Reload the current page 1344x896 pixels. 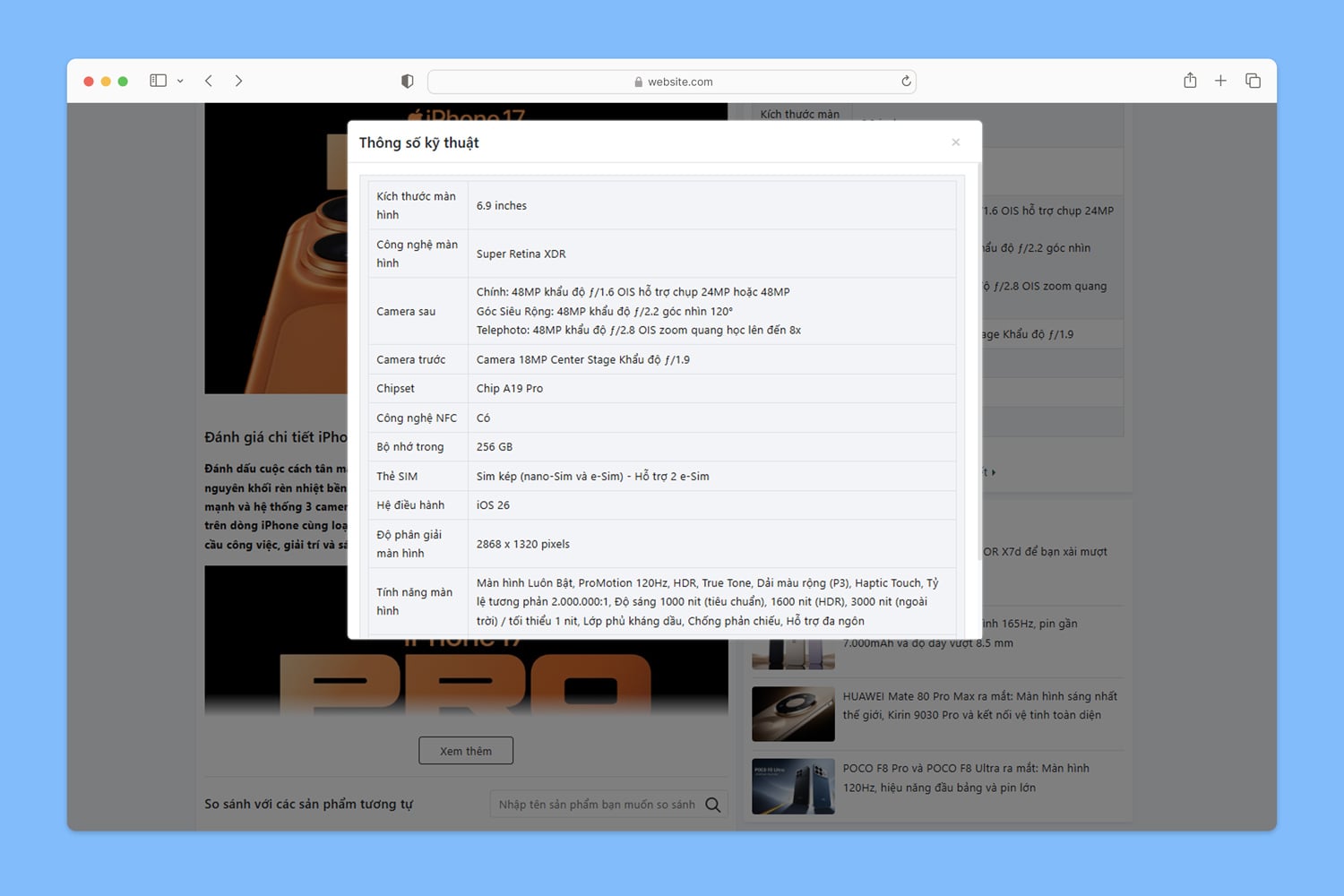pos(906,82)
